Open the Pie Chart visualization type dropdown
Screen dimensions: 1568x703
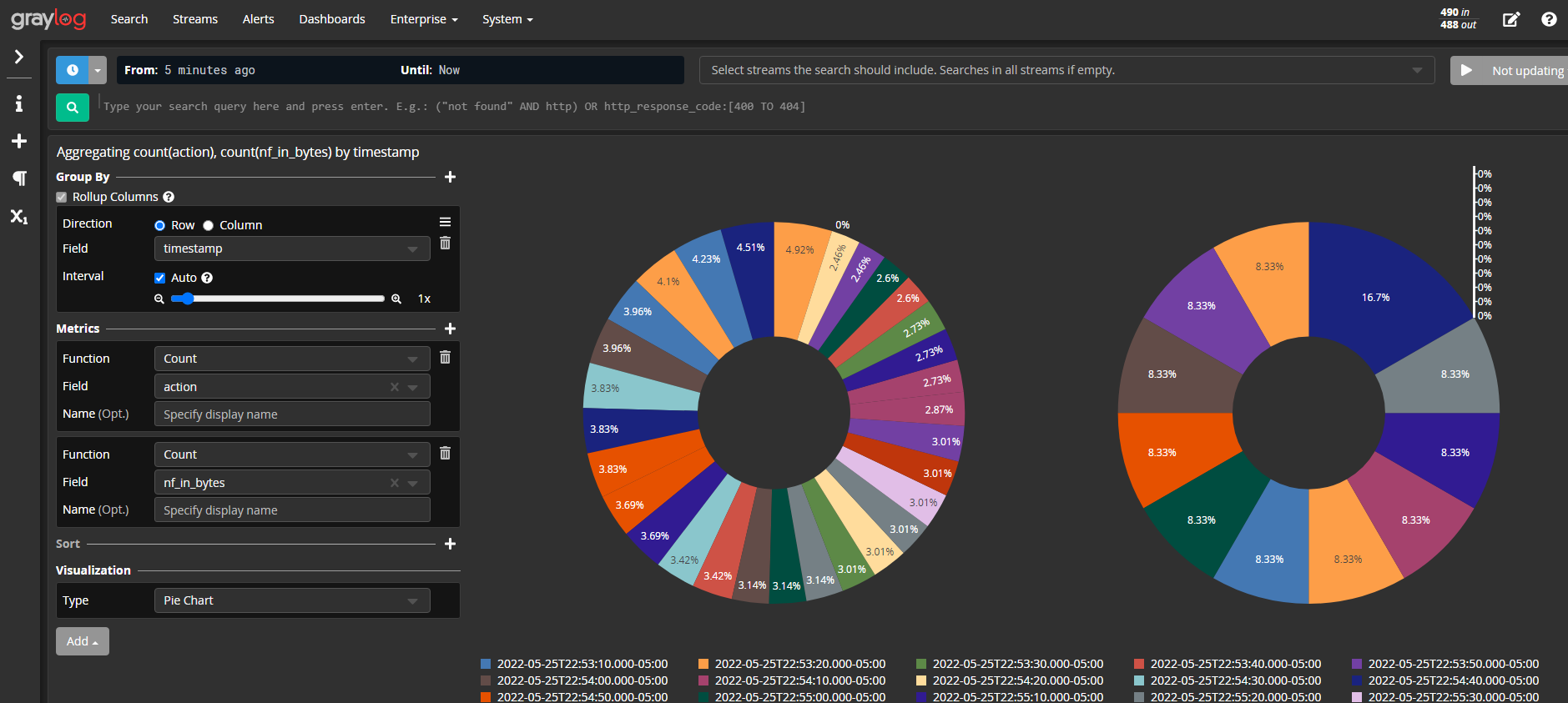[291, 600]
